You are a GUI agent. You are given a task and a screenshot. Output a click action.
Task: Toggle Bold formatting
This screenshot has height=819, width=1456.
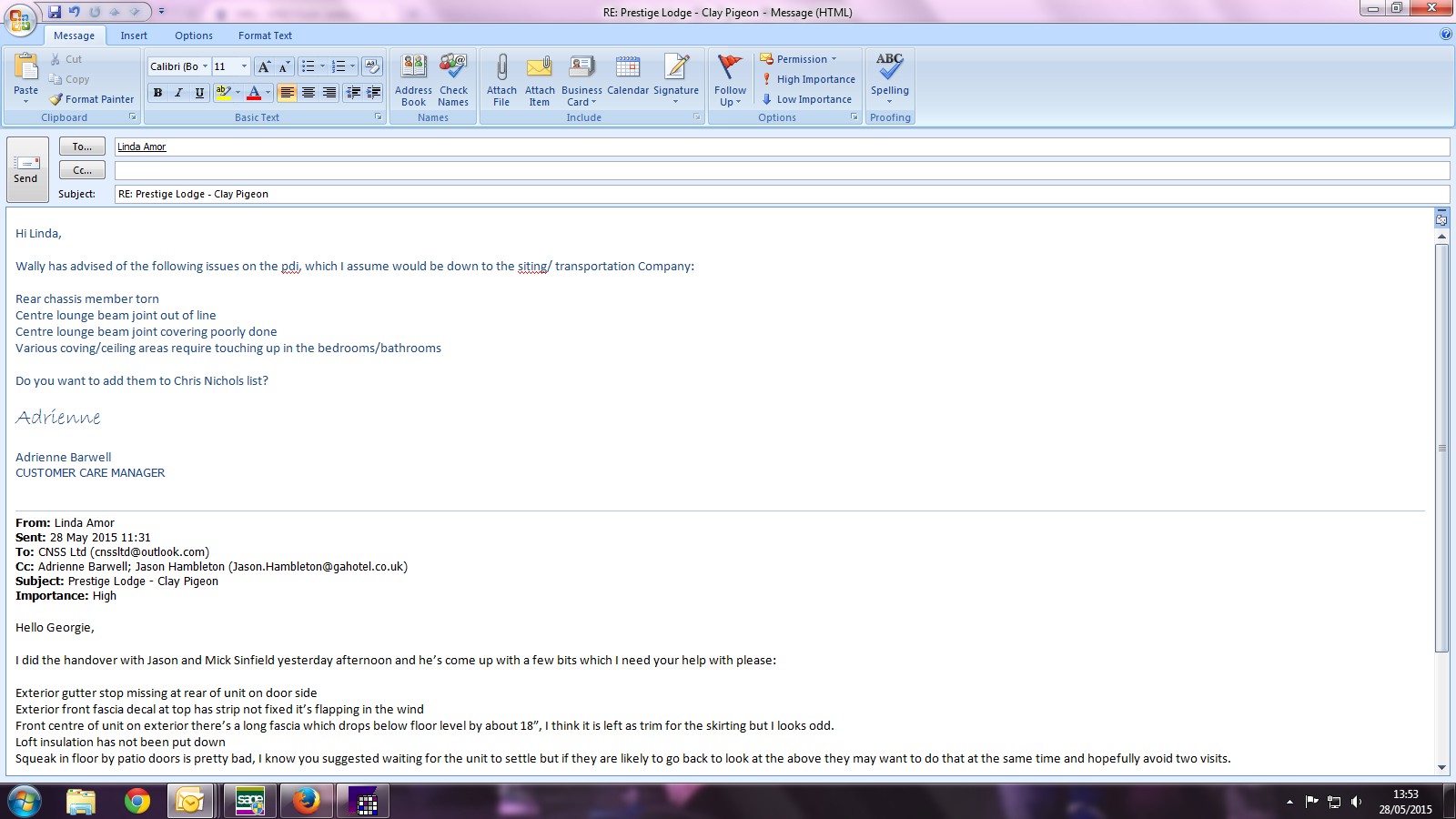pos(158,93)
